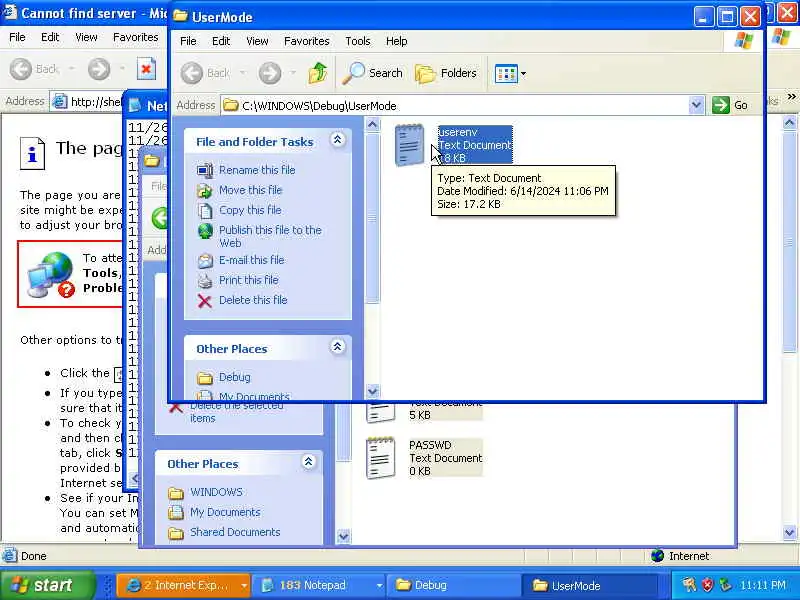Viewport: 800px width, 600px height.
Task: Click the Internet Explorer address field
Action: click(x=87, y=102)
